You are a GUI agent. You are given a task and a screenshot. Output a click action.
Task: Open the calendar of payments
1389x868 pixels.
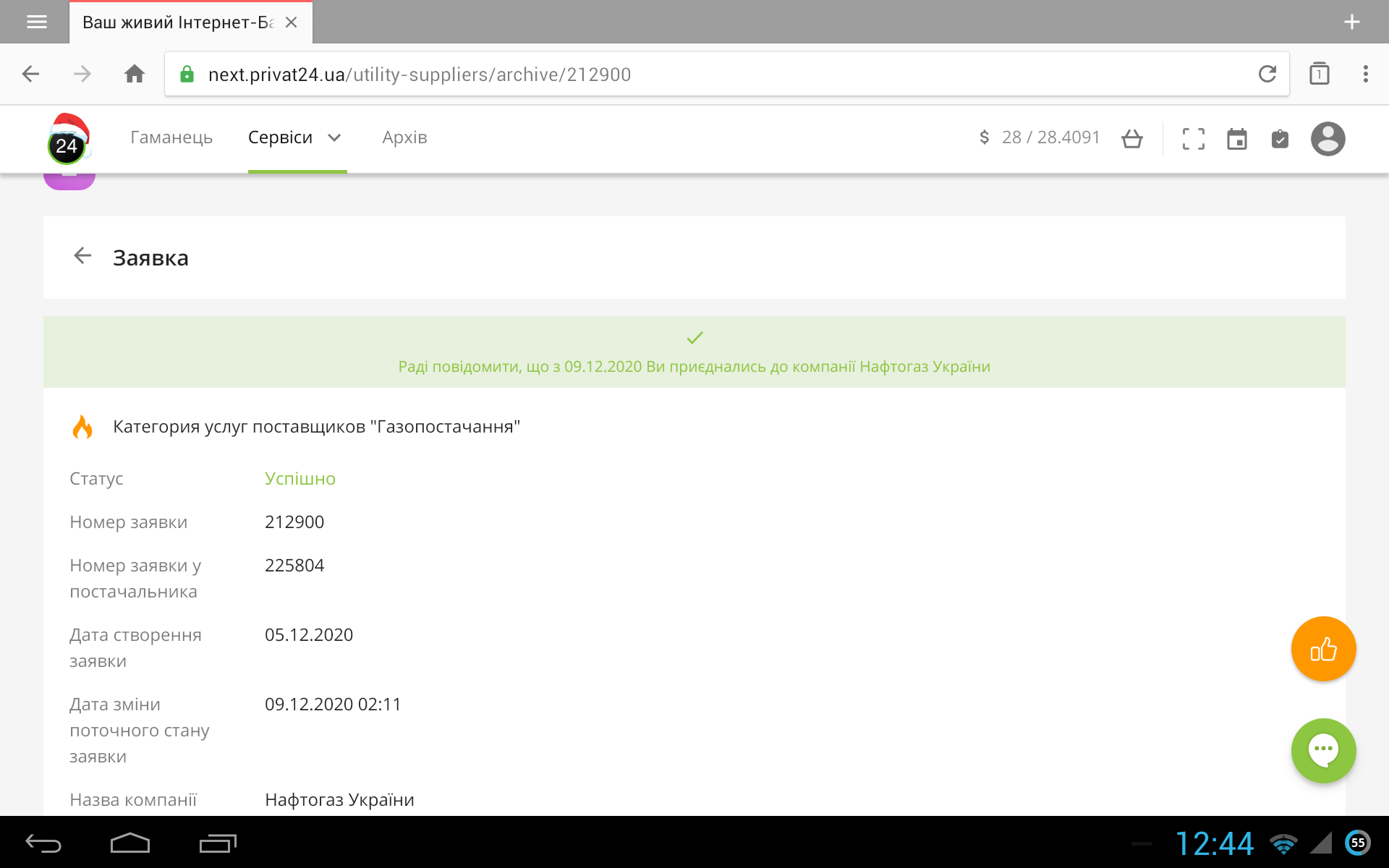click(1237, 138)
